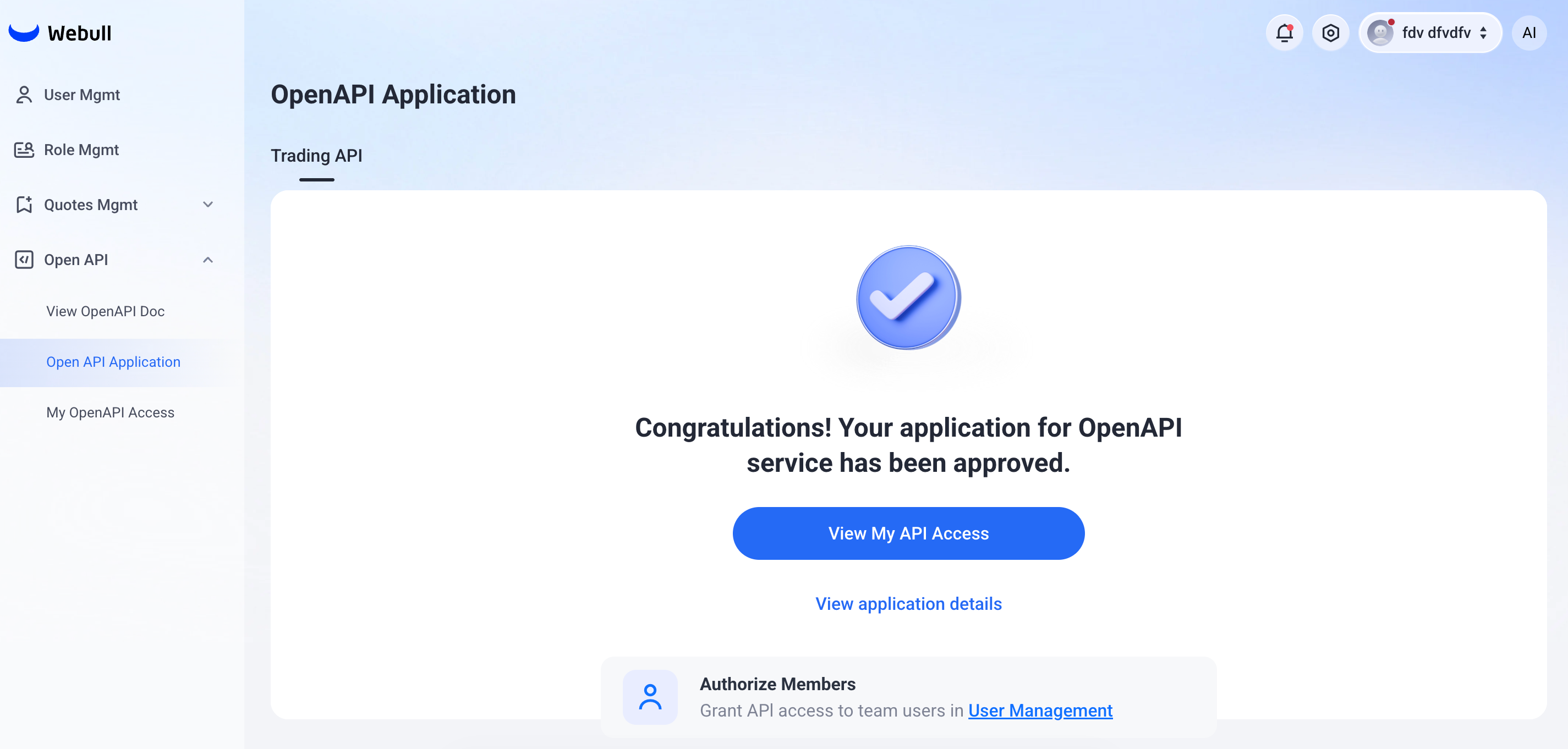The height and width of the screenshot is (749, 1568).
Task: Open the notifications bell icon
Action: click(1284, 33)
